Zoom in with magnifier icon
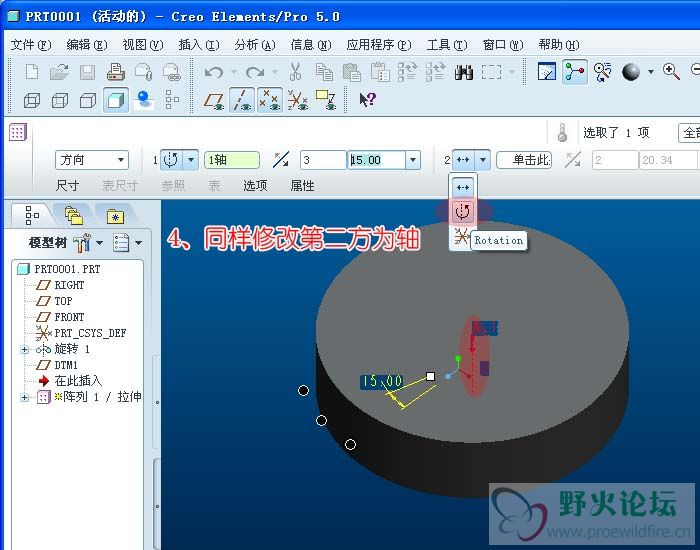 tap(671, 71)
